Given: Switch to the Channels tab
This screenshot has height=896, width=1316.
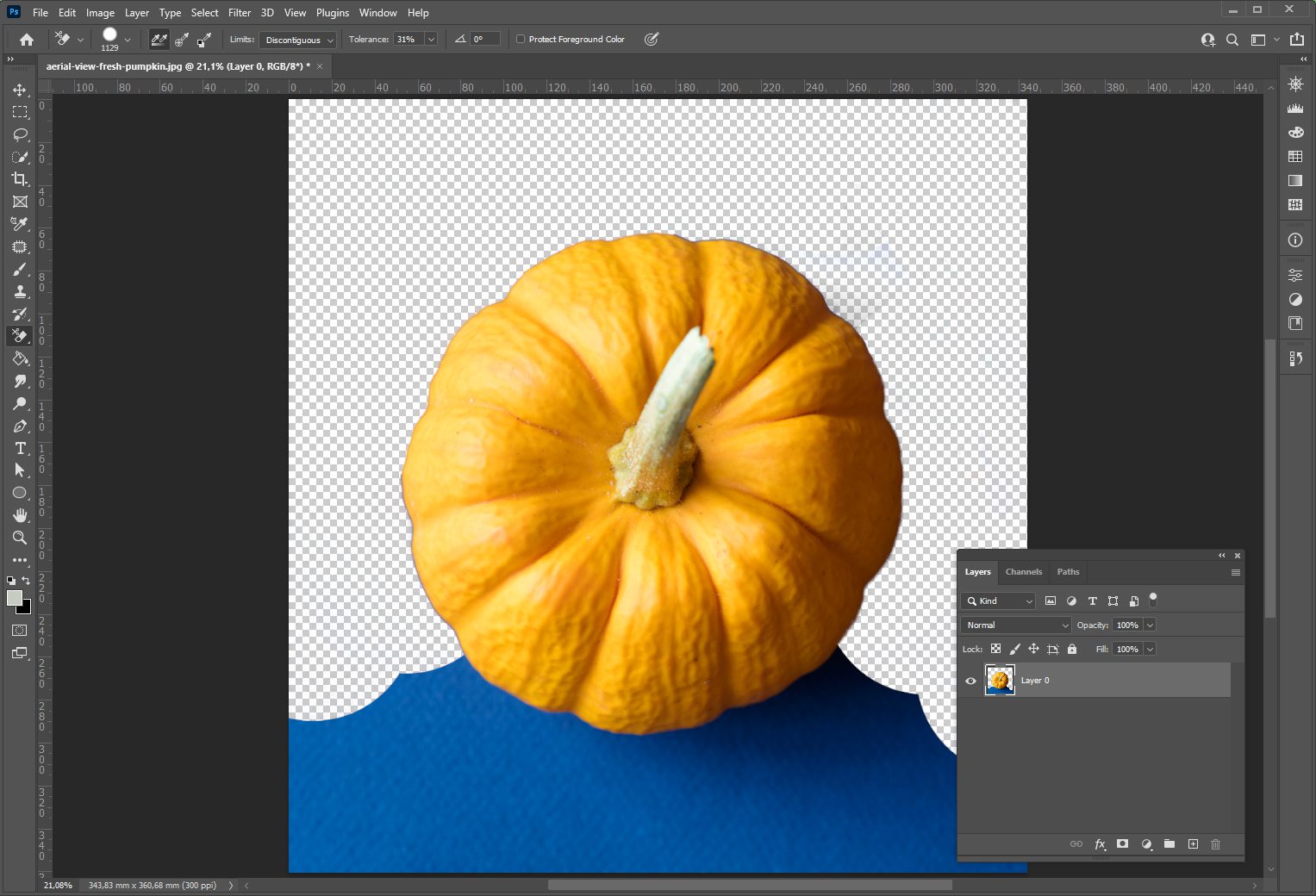Looking at the screenshot, I should 1024,571.
